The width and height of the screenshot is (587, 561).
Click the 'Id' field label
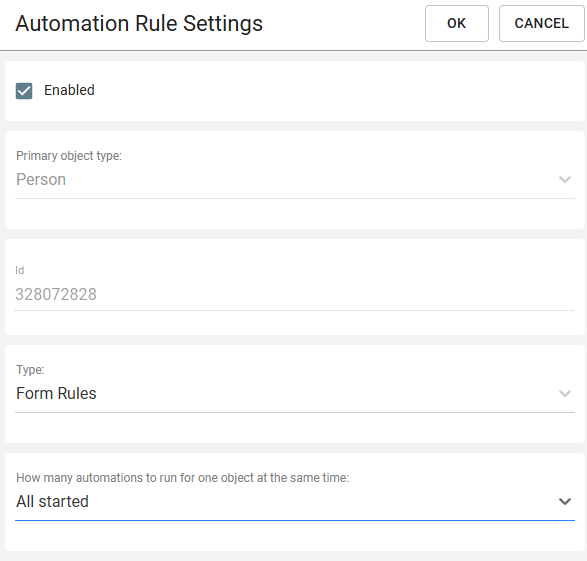click(19, 270)
